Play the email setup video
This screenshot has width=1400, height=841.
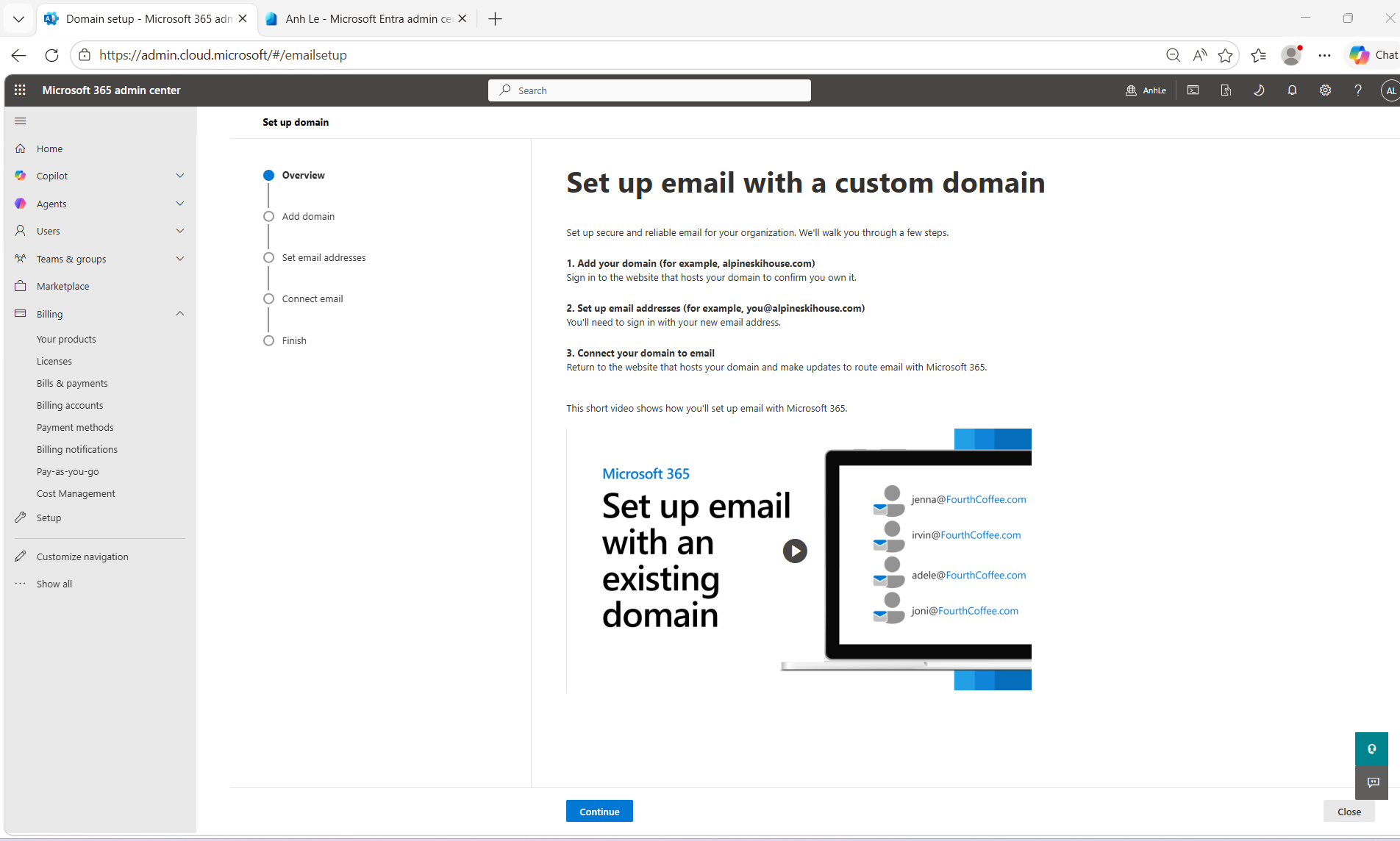point(795,551)
